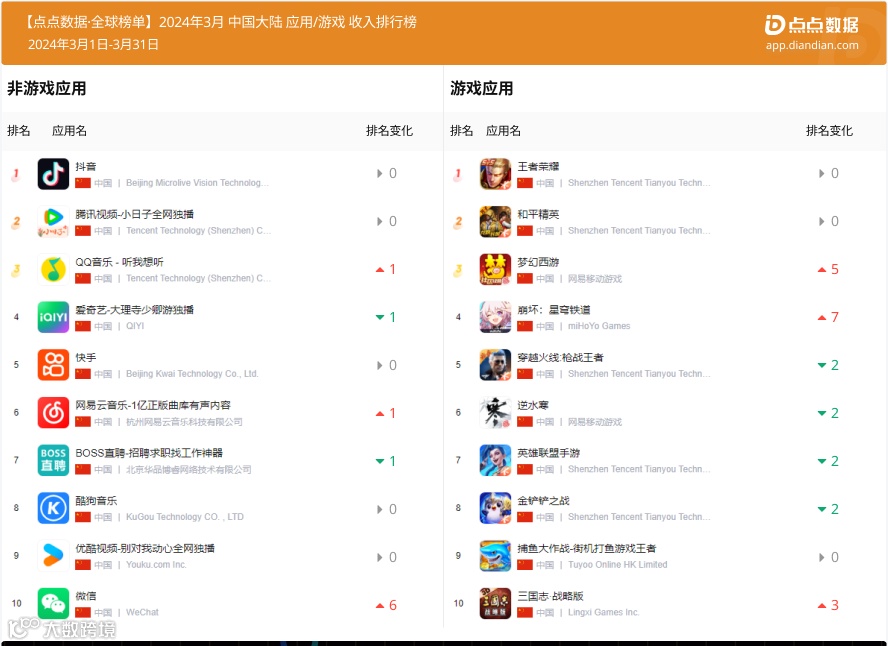
Task: Click the Tencent Video (腾讯视频) app icon
Action: point(53,221)
